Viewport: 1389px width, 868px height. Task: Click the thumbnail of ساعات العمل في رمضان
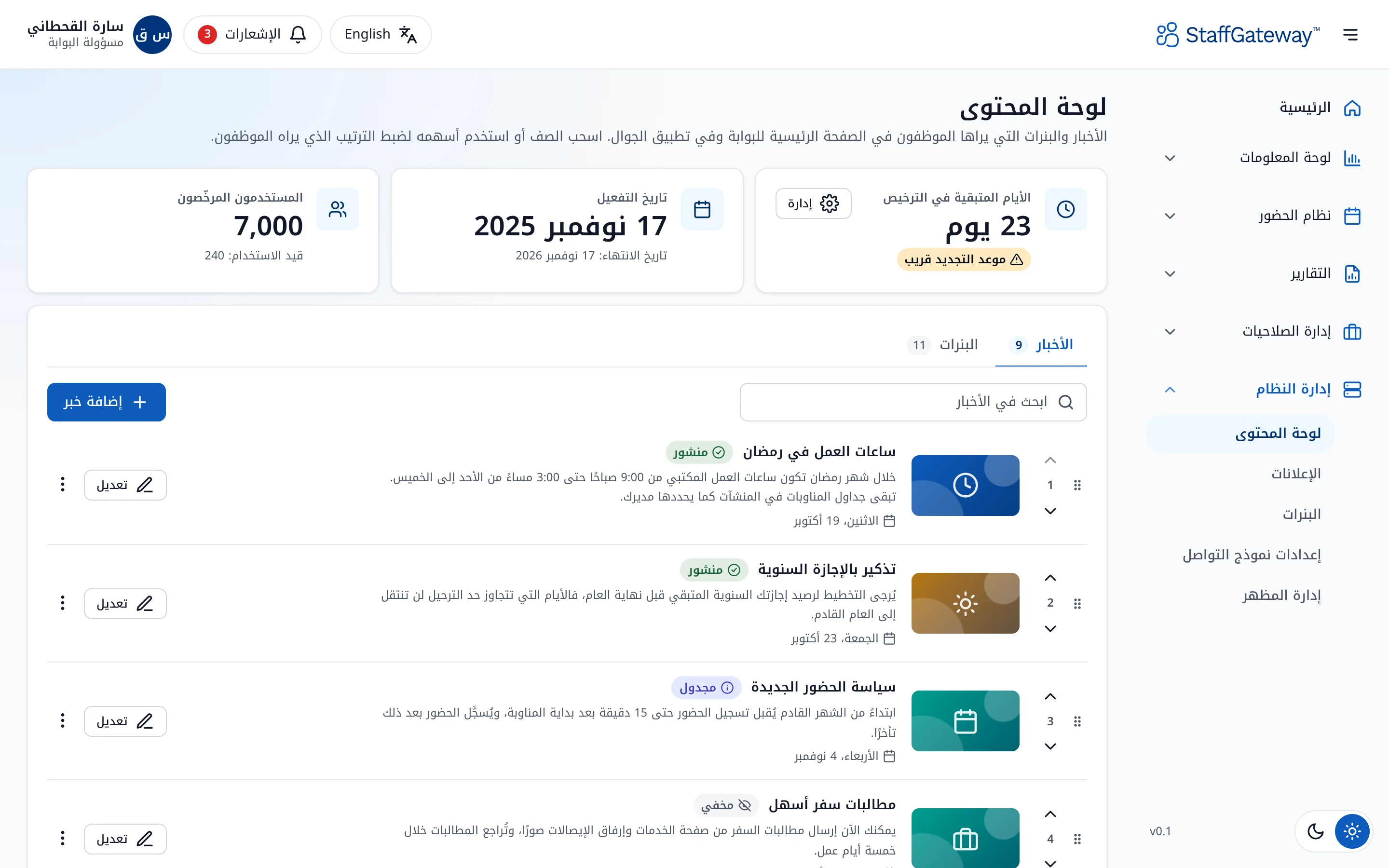[x=966, y=486]
